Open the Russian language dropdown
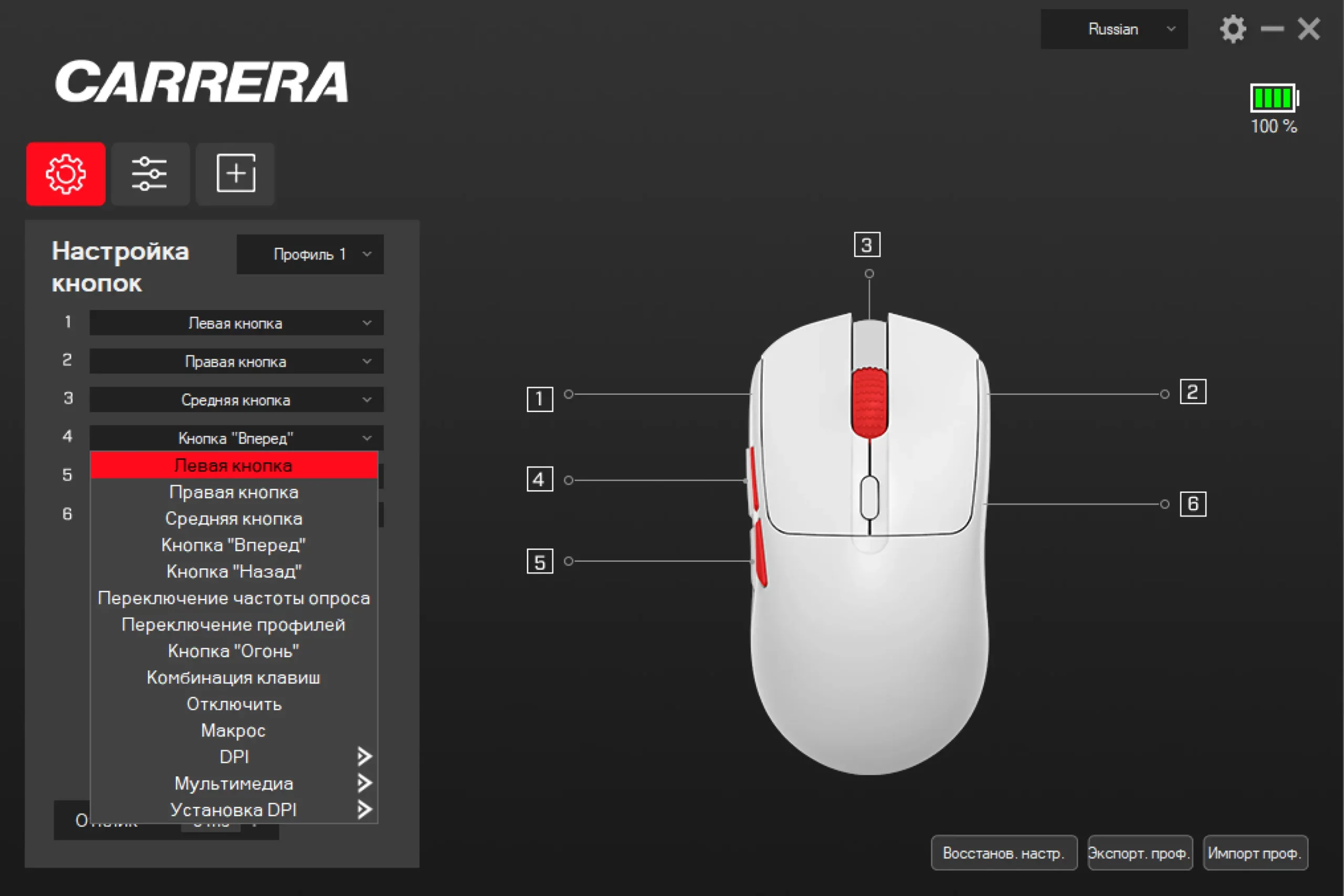The image size is (1344, 896). tap(1114, 29)
